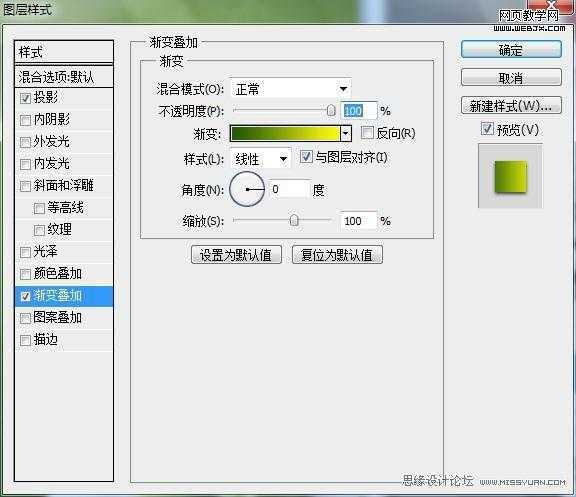The image size is (576, 497).
Task: Toggle the 投影 (Drop Shadow) checkbox
Action: [x=25, y=98]
